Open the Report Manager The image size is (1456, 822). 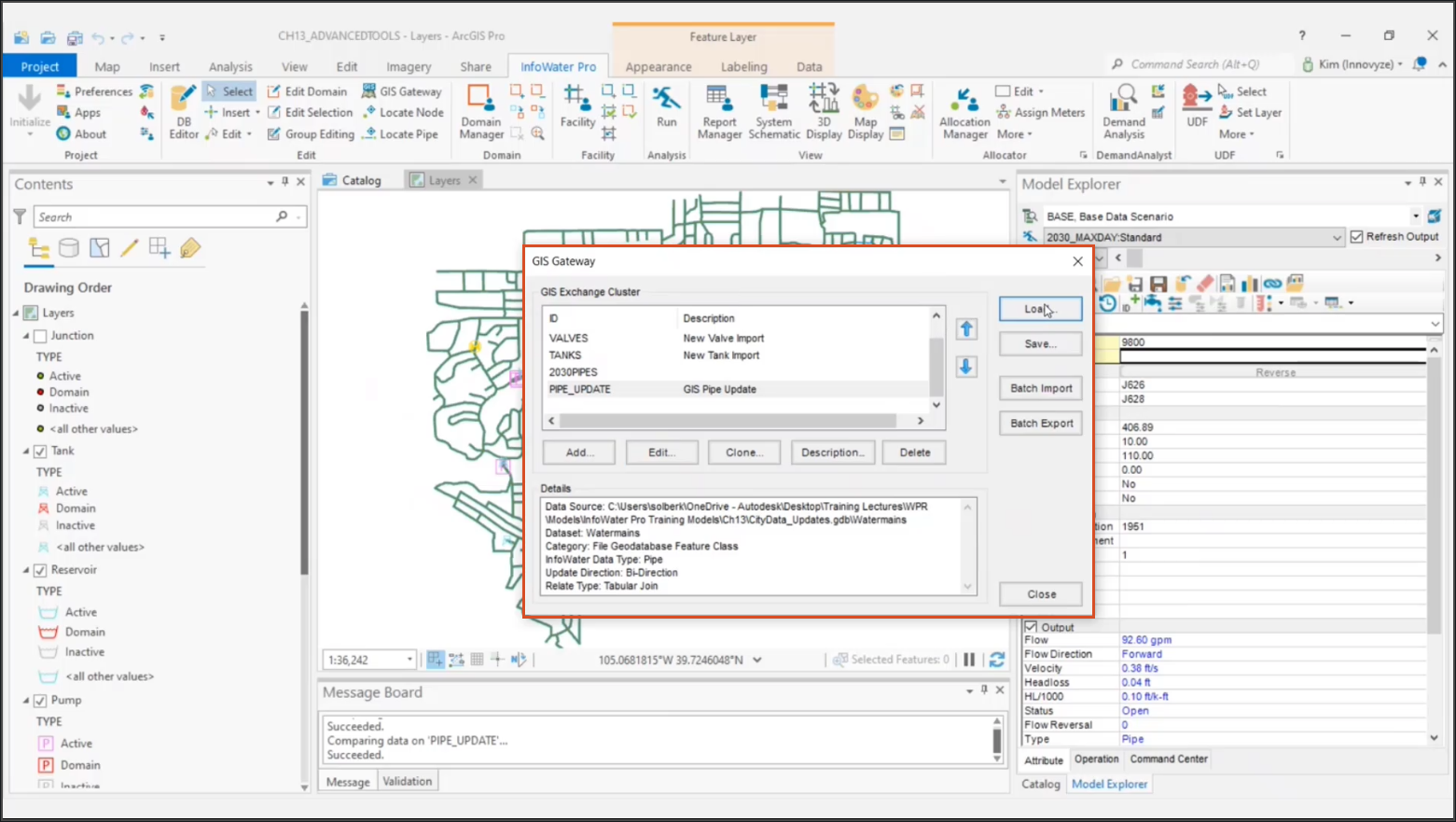[719, 112]
